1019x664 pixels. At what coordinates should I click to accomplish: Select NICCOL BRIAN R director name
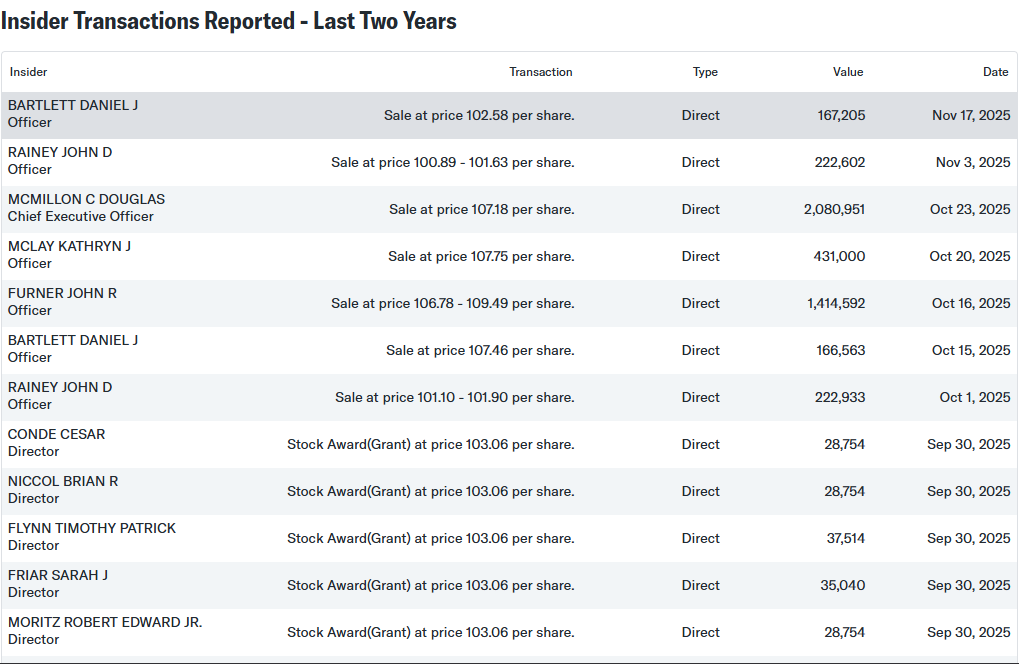coord(63,481)
